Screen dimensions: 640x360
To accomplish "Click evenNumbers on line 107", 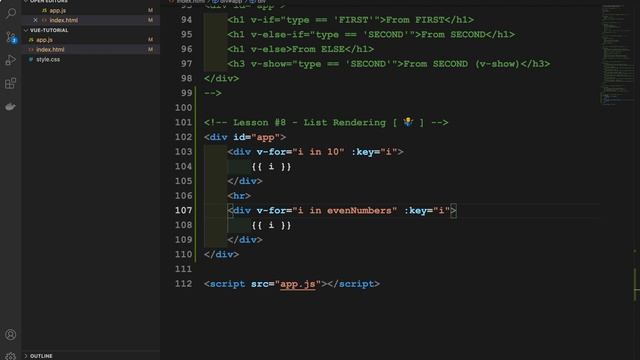I will (x=359, y=211).
